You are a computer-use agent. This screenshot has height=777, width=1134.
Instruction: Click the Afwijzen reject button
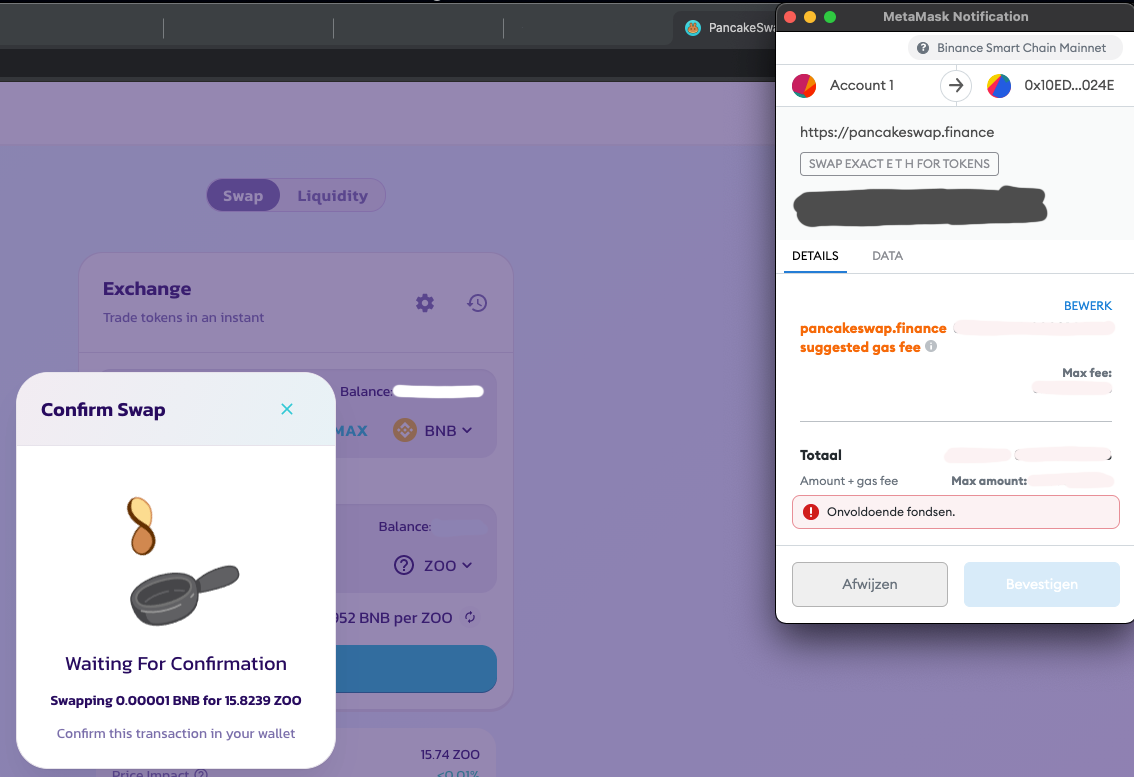point(869,585)
